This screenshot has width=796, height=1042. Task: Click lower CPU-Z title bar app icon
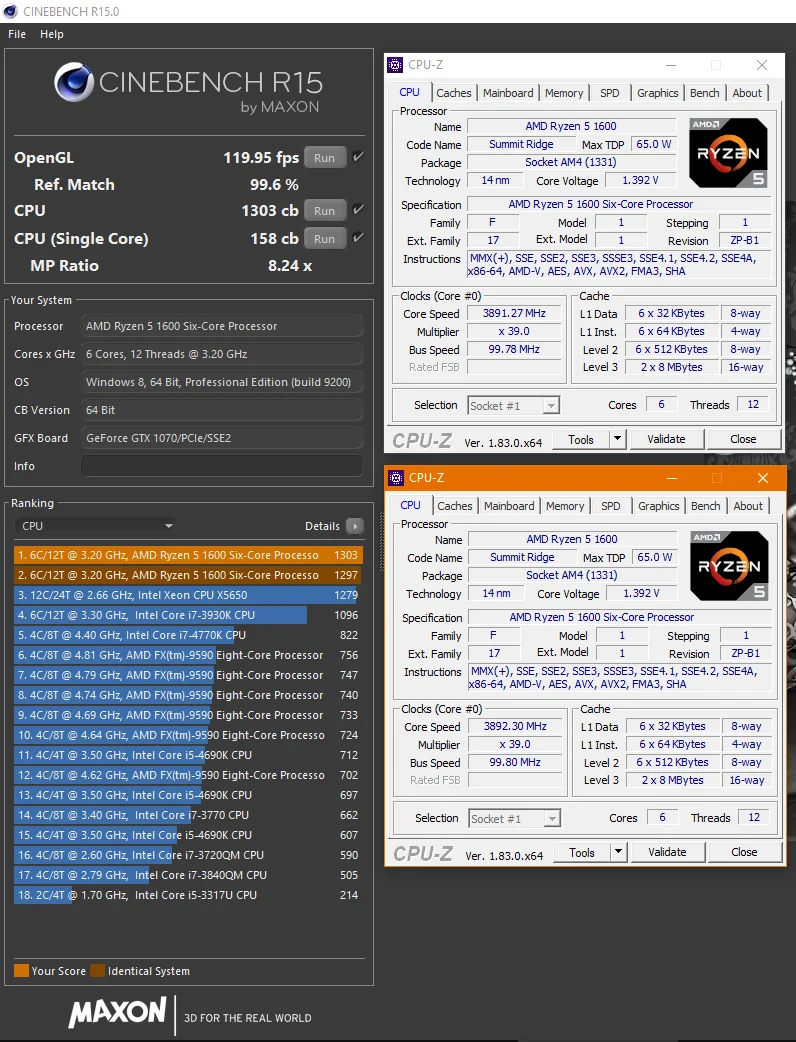[397, 478]
